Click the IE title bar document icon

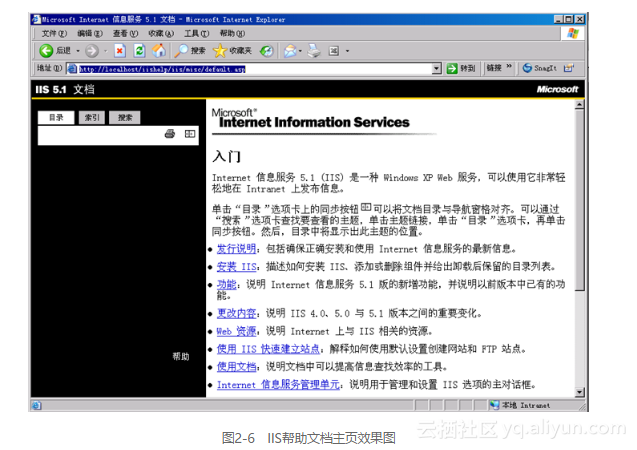37,19
